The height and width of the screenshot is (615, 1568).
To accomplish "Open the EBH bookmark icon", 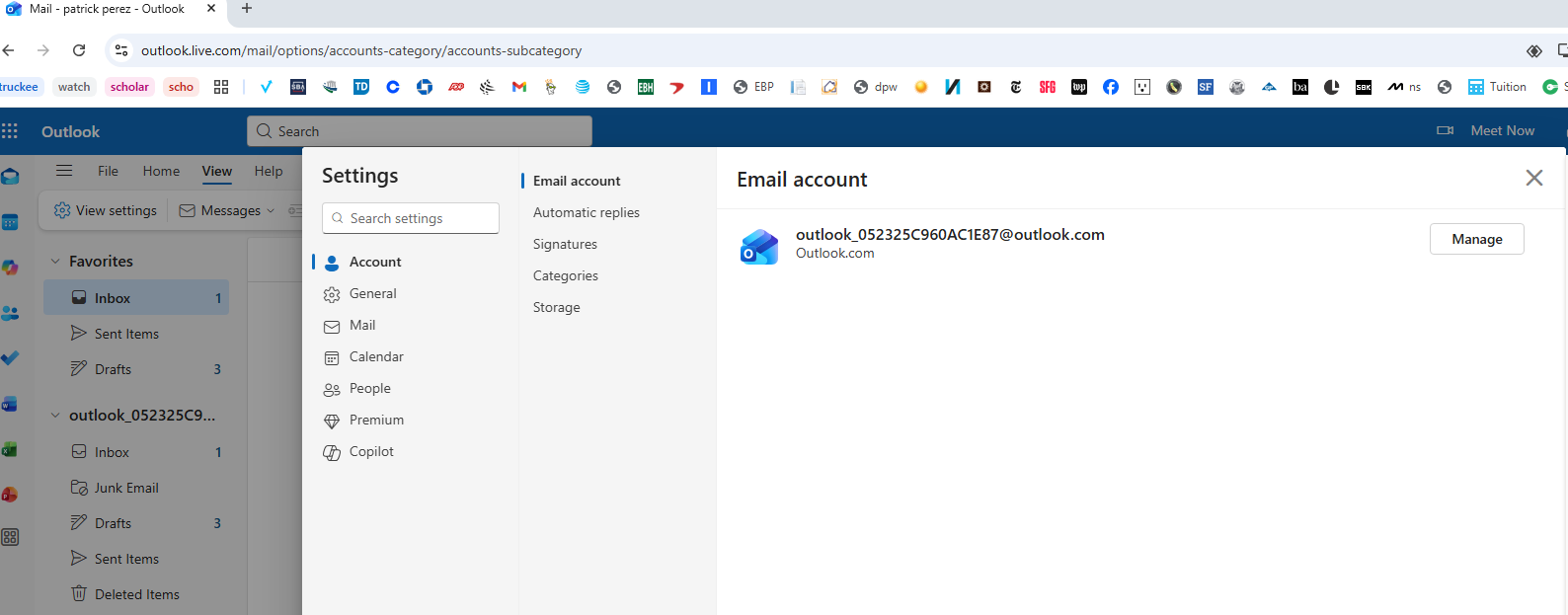I will (646, 87).
